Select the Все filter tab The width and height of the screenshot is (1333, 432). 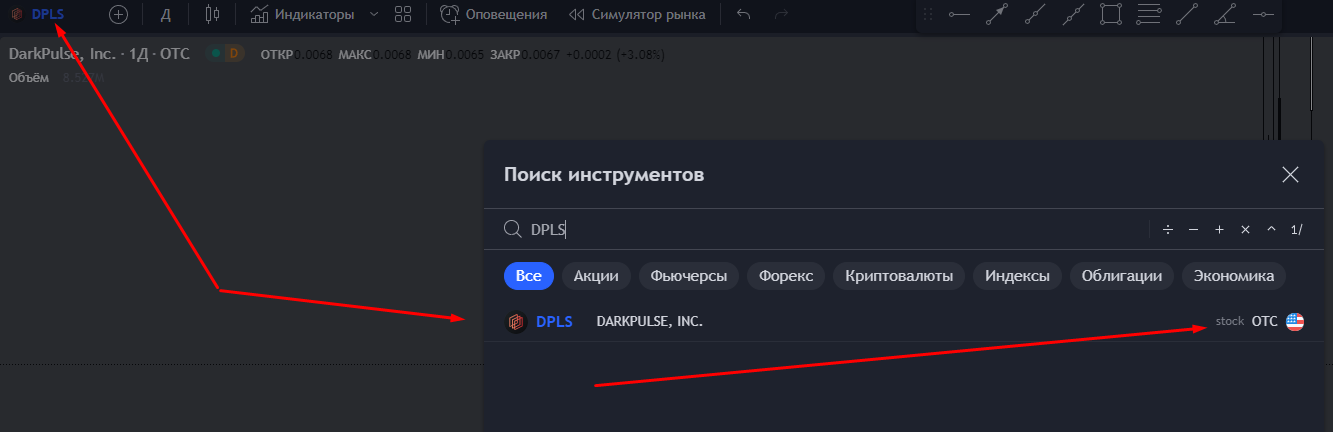pyautogui.click(x=529, y=276)
